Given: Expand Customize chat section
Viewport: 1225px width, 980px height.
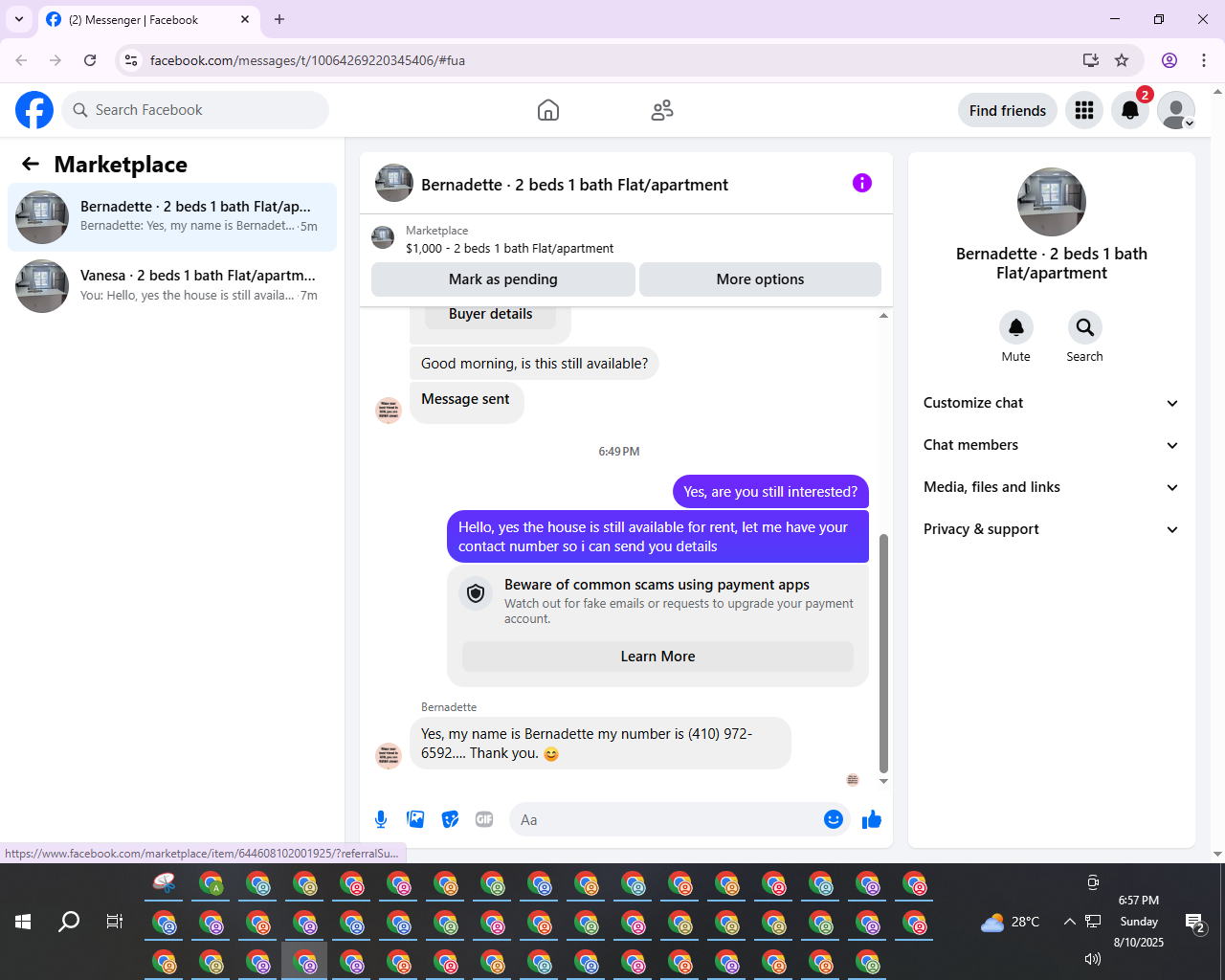Looking at the screenshot, I should [1051, 403].
